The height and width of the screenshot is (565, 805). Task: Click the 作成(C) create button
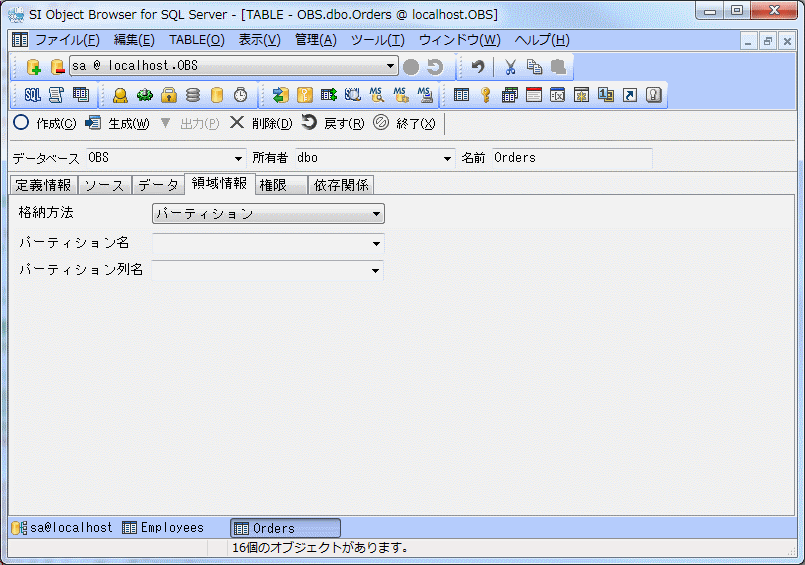point(45,123)
